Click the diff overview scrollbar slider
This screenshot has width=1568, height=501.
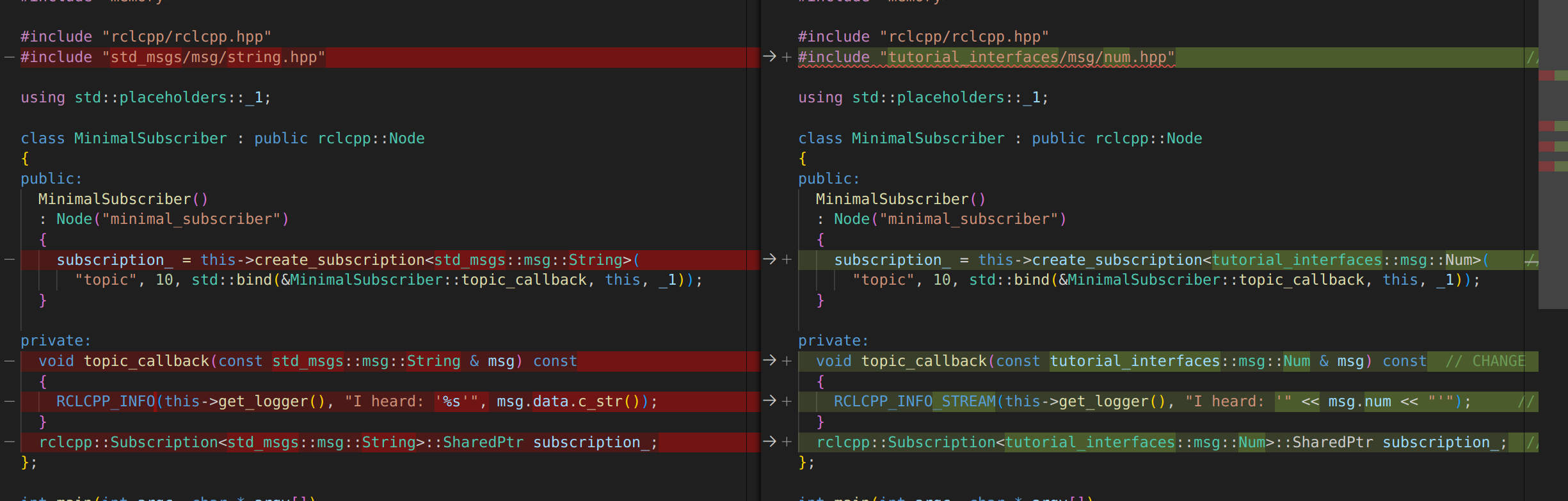(x=1553, y=154)
